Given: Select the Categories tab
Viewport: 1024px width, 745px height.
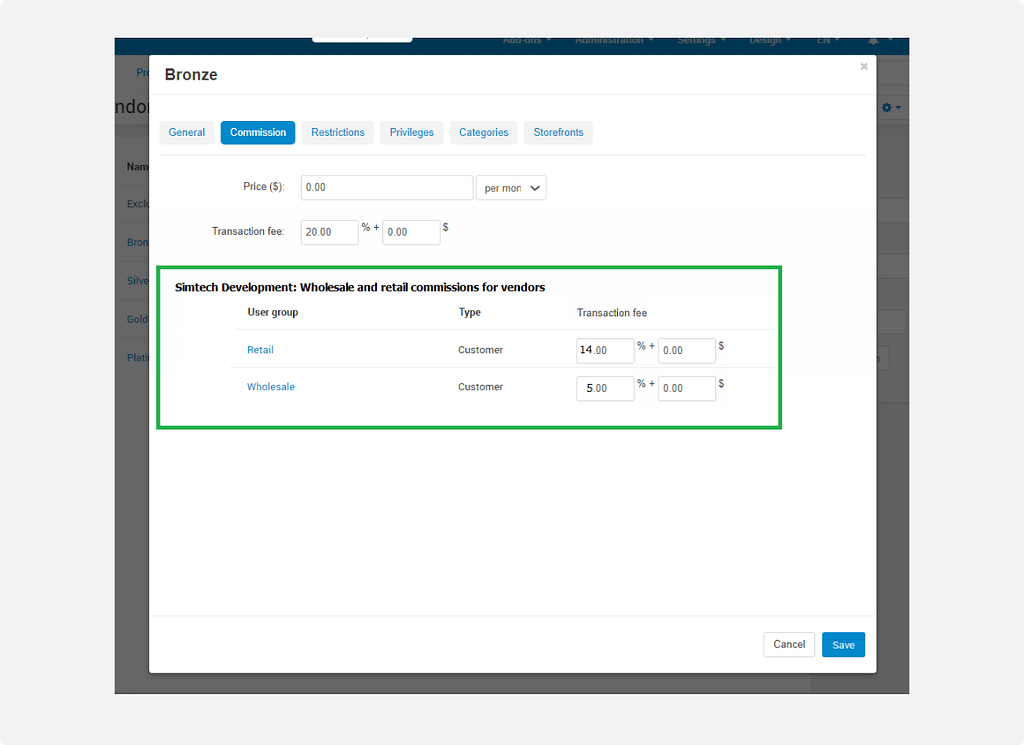Looking at the screenshot, I should click(484, 132).
